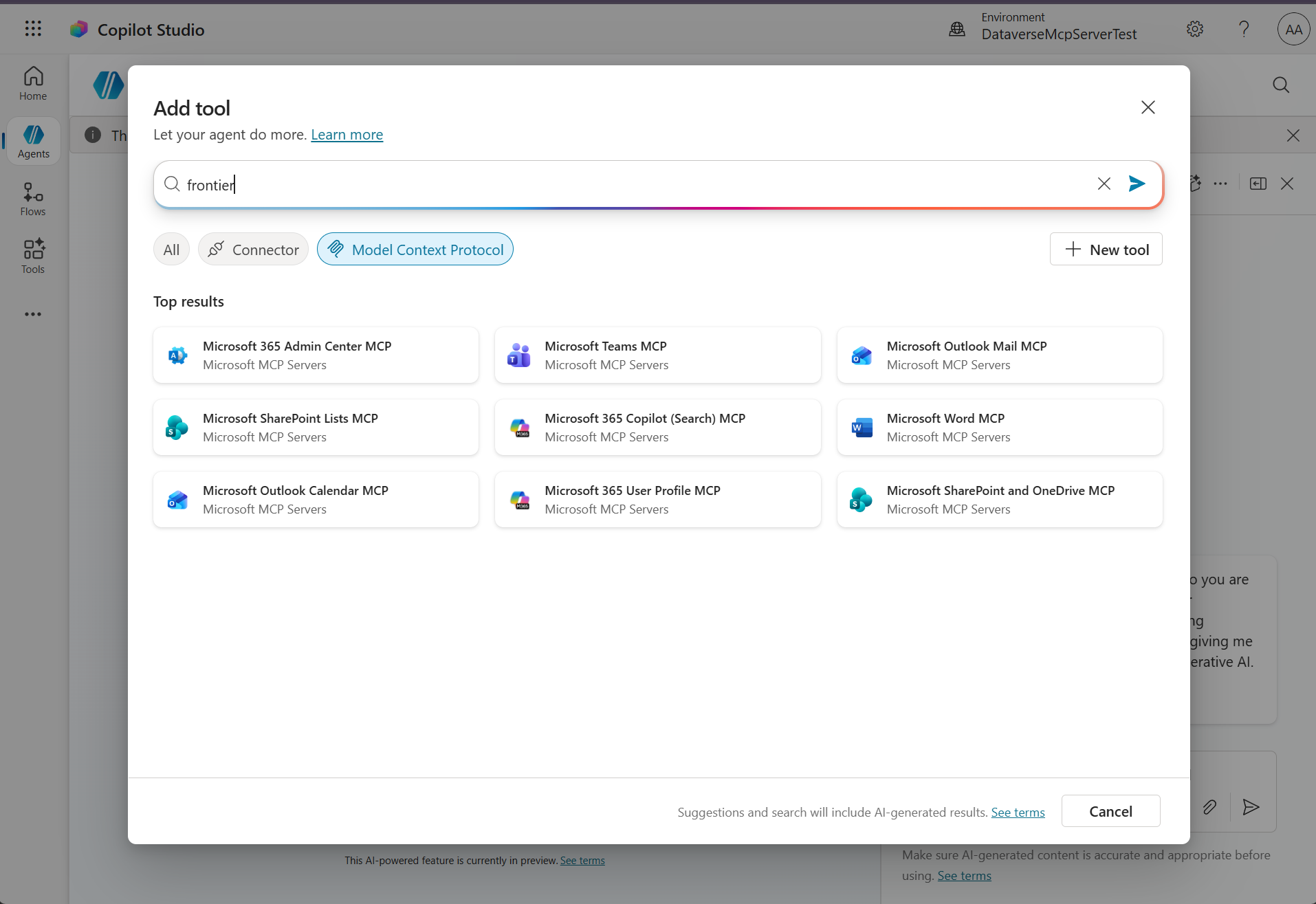The image size is (1316, 904).
Task: Open the AA account menu
Action: click(x=1293, y=29)
